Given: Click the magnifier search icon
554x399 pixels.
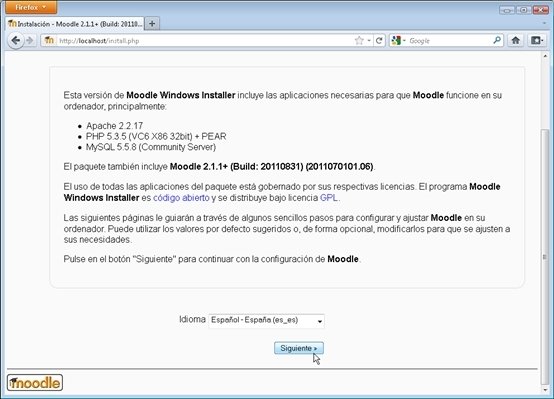Looking at the screenshot, I should [x=497, y=40].
